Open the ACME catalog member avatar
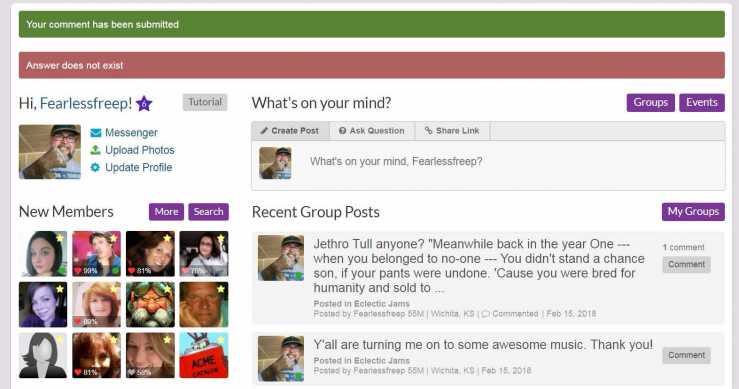Viewport: 739px width, 389px height. pos(204,356)
